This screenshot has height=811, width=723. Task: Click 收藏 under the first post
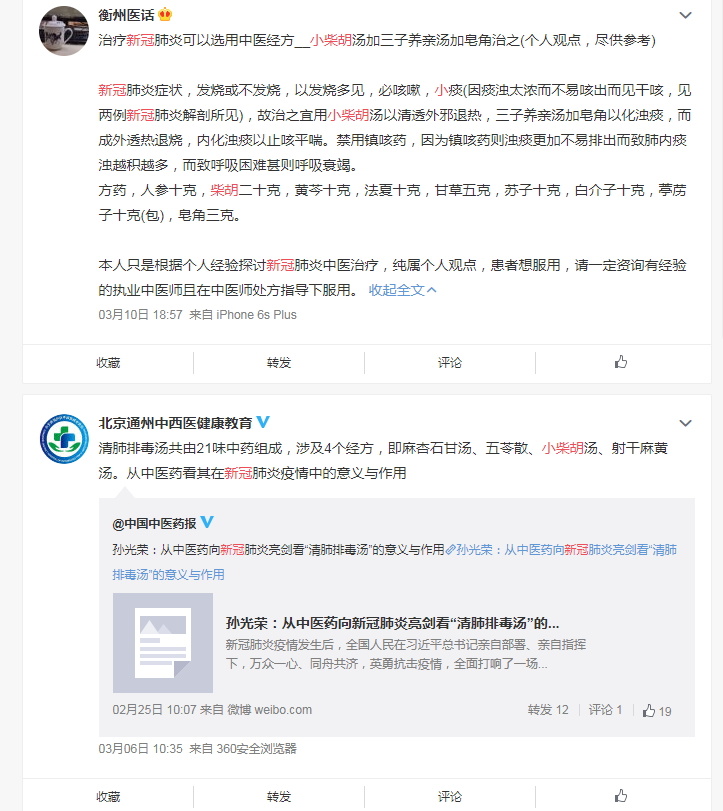[x=108, y=363]
